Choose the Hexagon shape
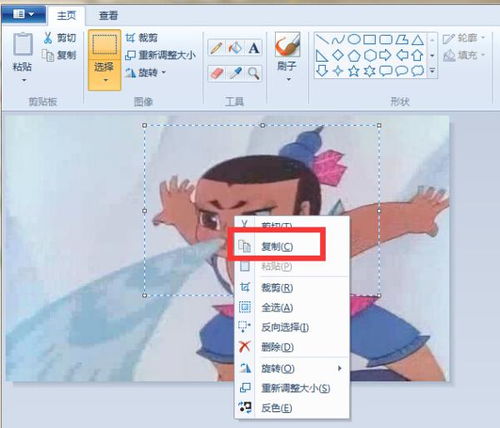 point(370,56)
